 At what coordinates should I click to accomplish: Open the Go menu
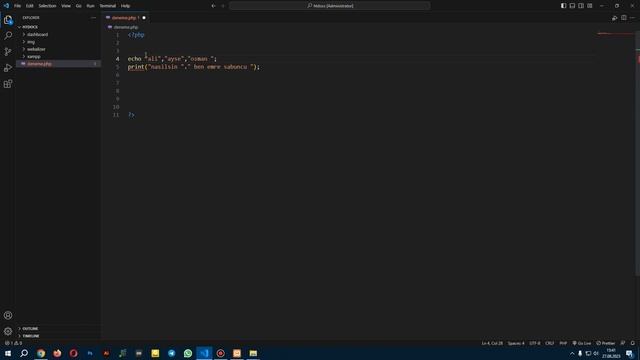point(78,6)
